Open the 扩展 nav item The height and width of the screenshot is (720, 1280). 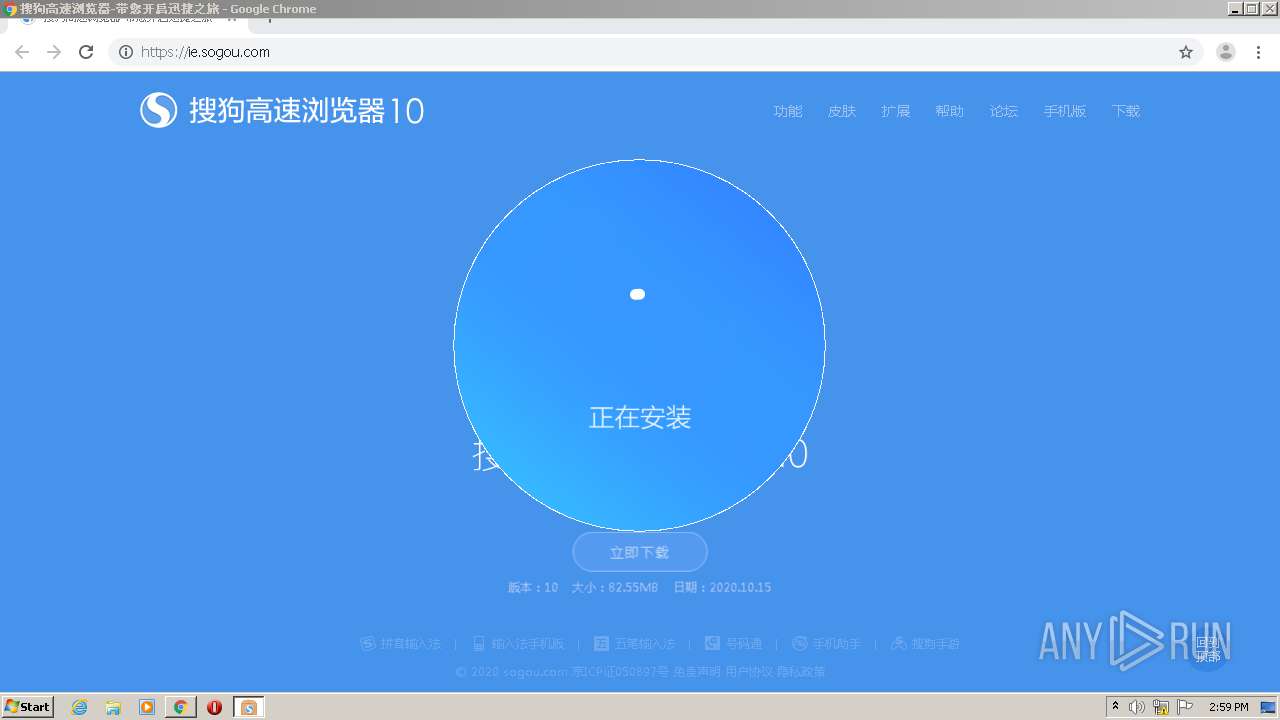(x=896, y=111)
